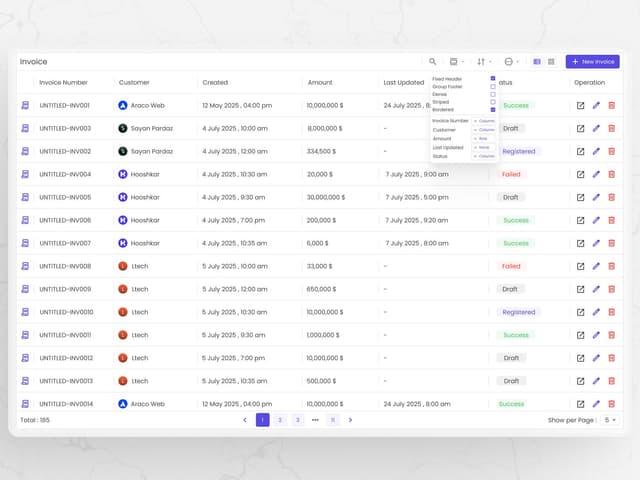Go to pagination page 1
This screenshot has width=640, height=480.
(262, 420)
